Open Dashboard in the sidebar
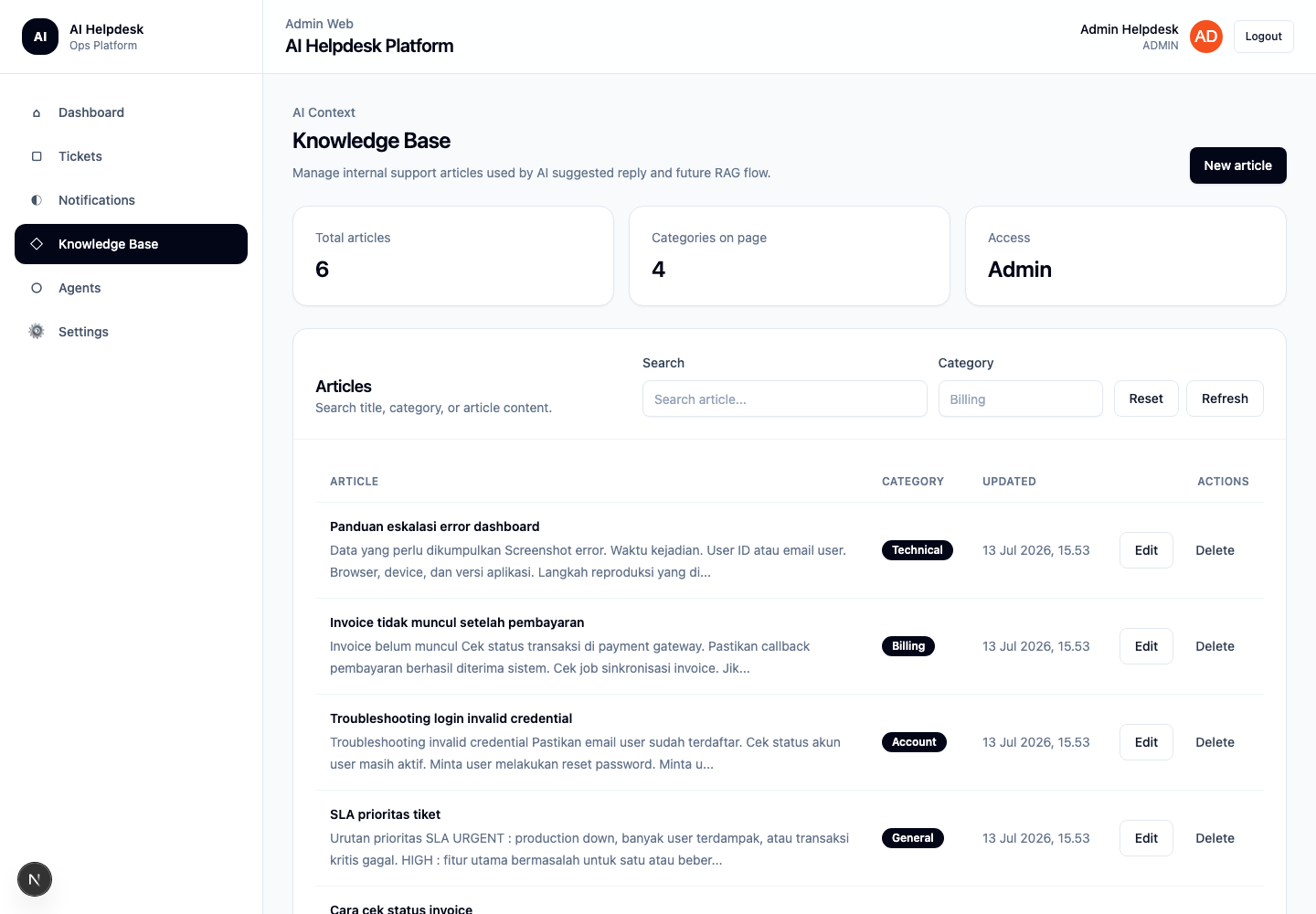The width and height of the screenshot is (1316, 914). [131, 112]
